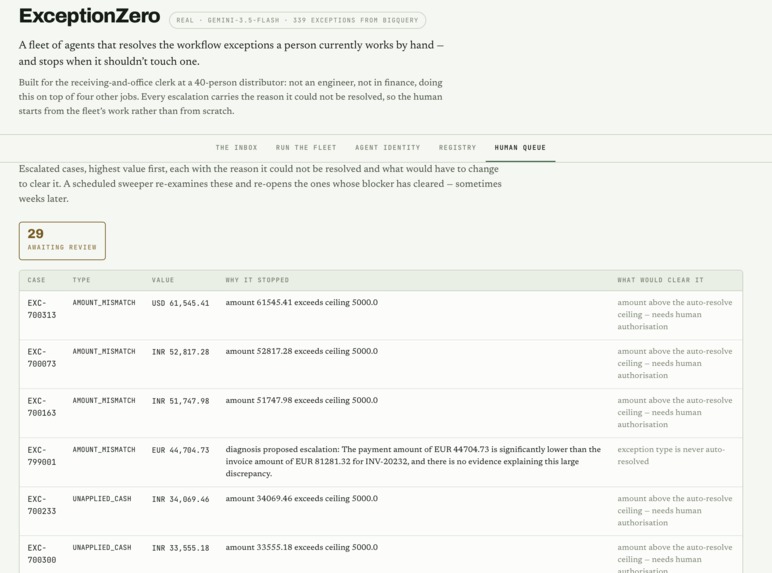Click 'exception type is never auto-resolved' note
Screen dimensions: 772x573
click(671, 455)
